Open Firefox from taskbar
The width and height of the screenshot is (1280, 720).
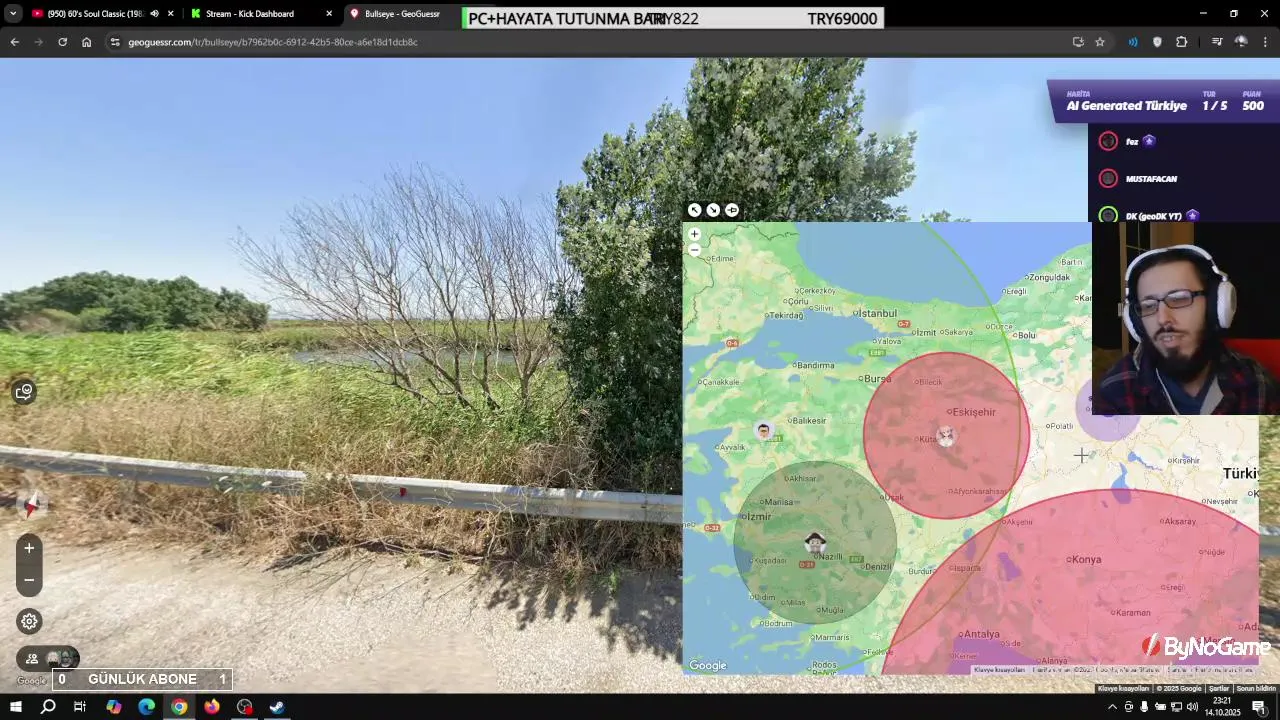212,707
